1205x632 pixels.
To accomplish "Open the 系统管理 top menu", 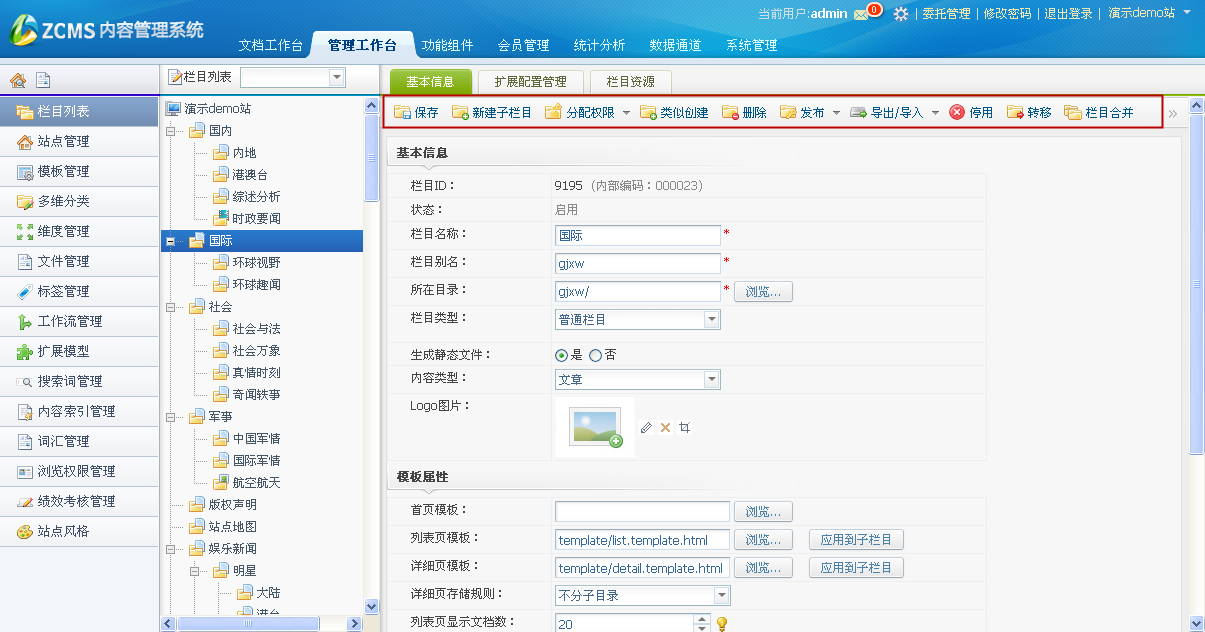I will click(x=751, y=45).
